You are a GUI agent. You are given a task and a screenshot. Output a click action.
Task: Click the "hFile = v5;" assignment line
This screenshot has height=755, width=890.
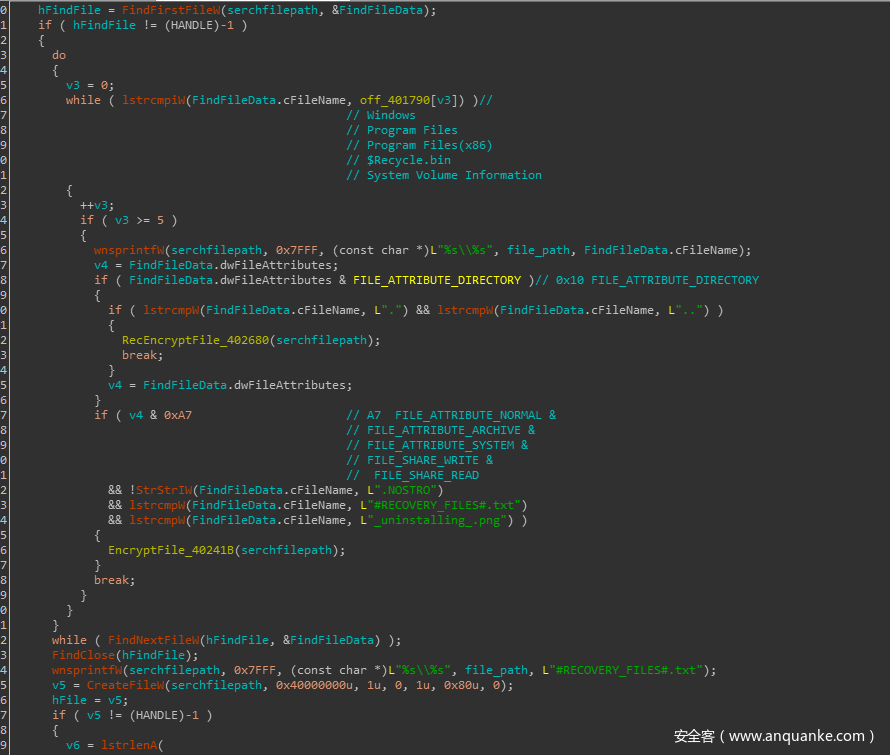pos(89,700)
